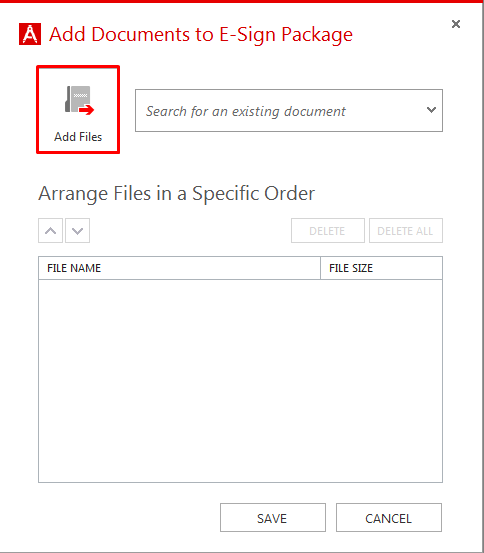The width and height of the screenshot is (484, 553).
Task: Click the red arrow on Add Files icon
Action: tap(87, 110)
